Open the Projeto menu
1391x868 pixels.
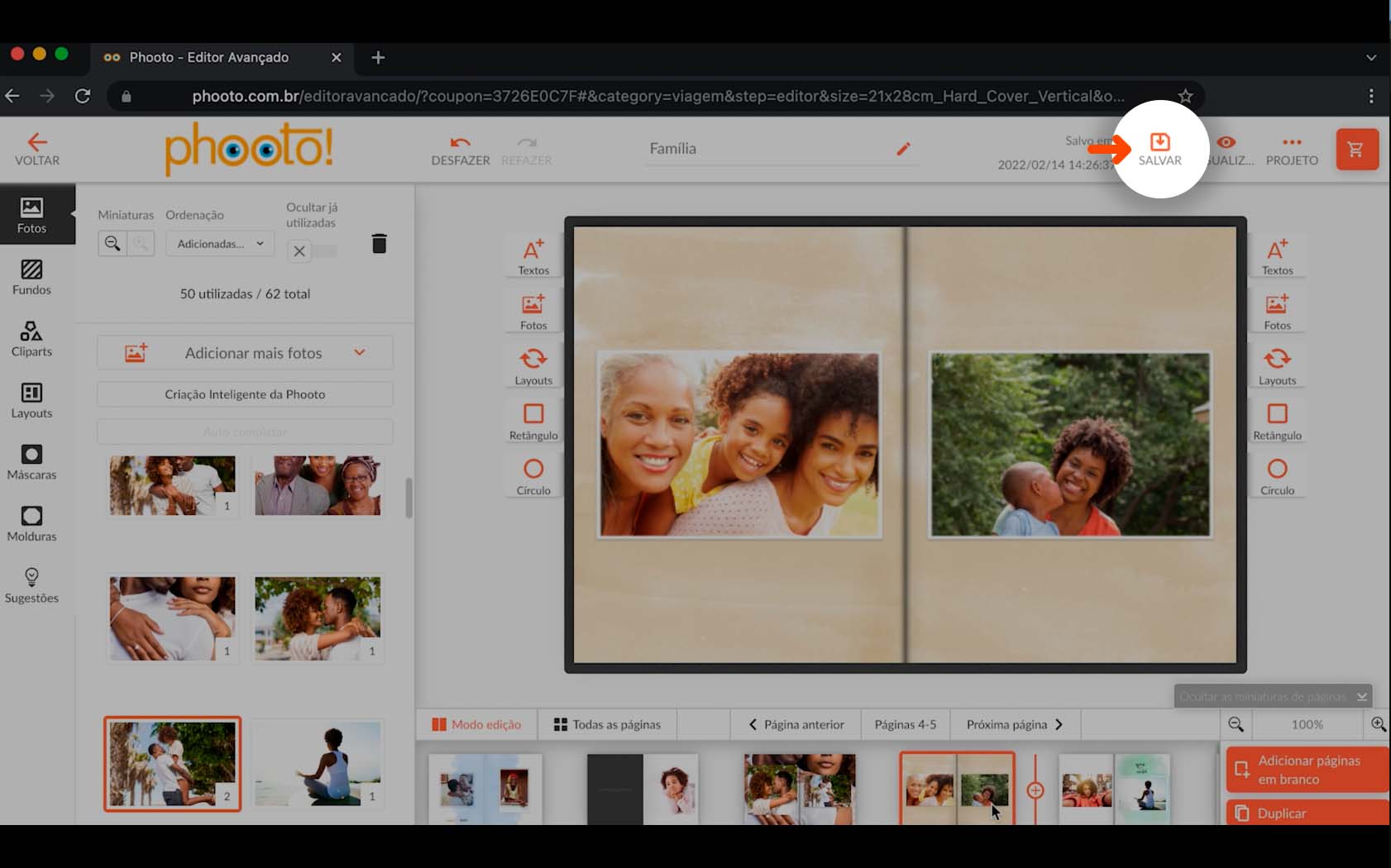[1292, 150]
